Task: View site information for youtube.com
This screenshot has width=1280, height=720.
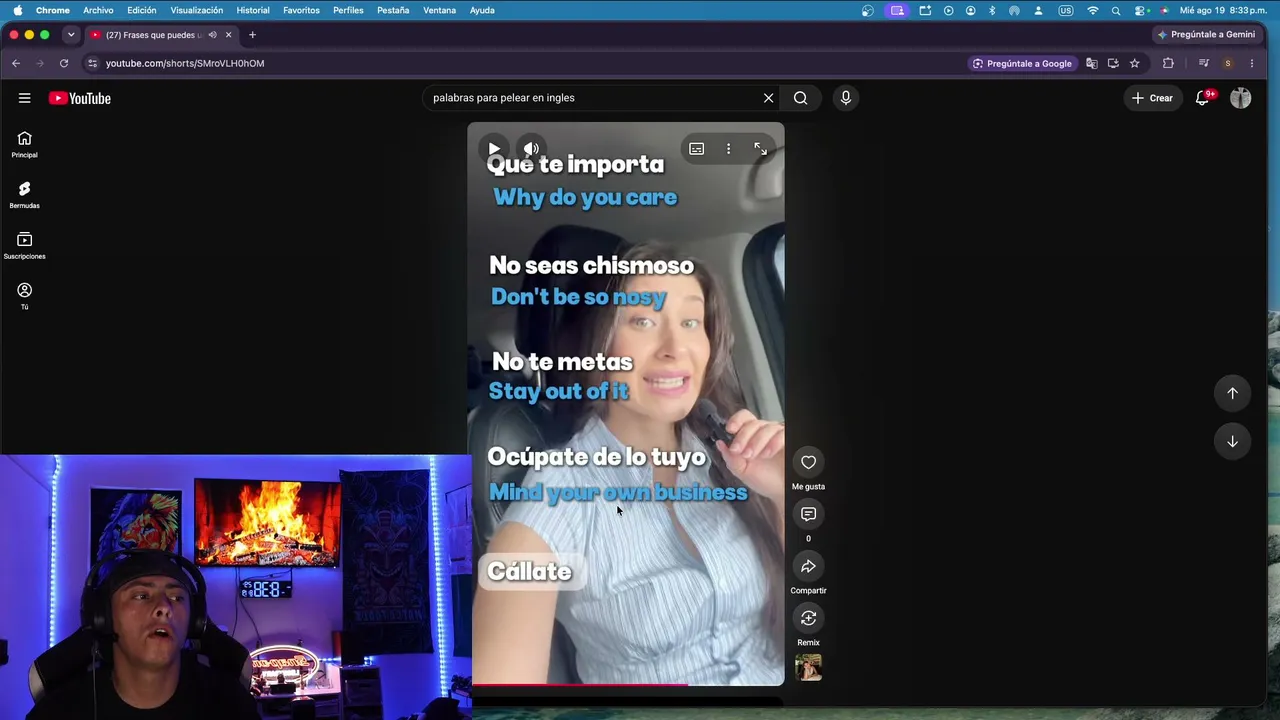Action: point(92,63)
